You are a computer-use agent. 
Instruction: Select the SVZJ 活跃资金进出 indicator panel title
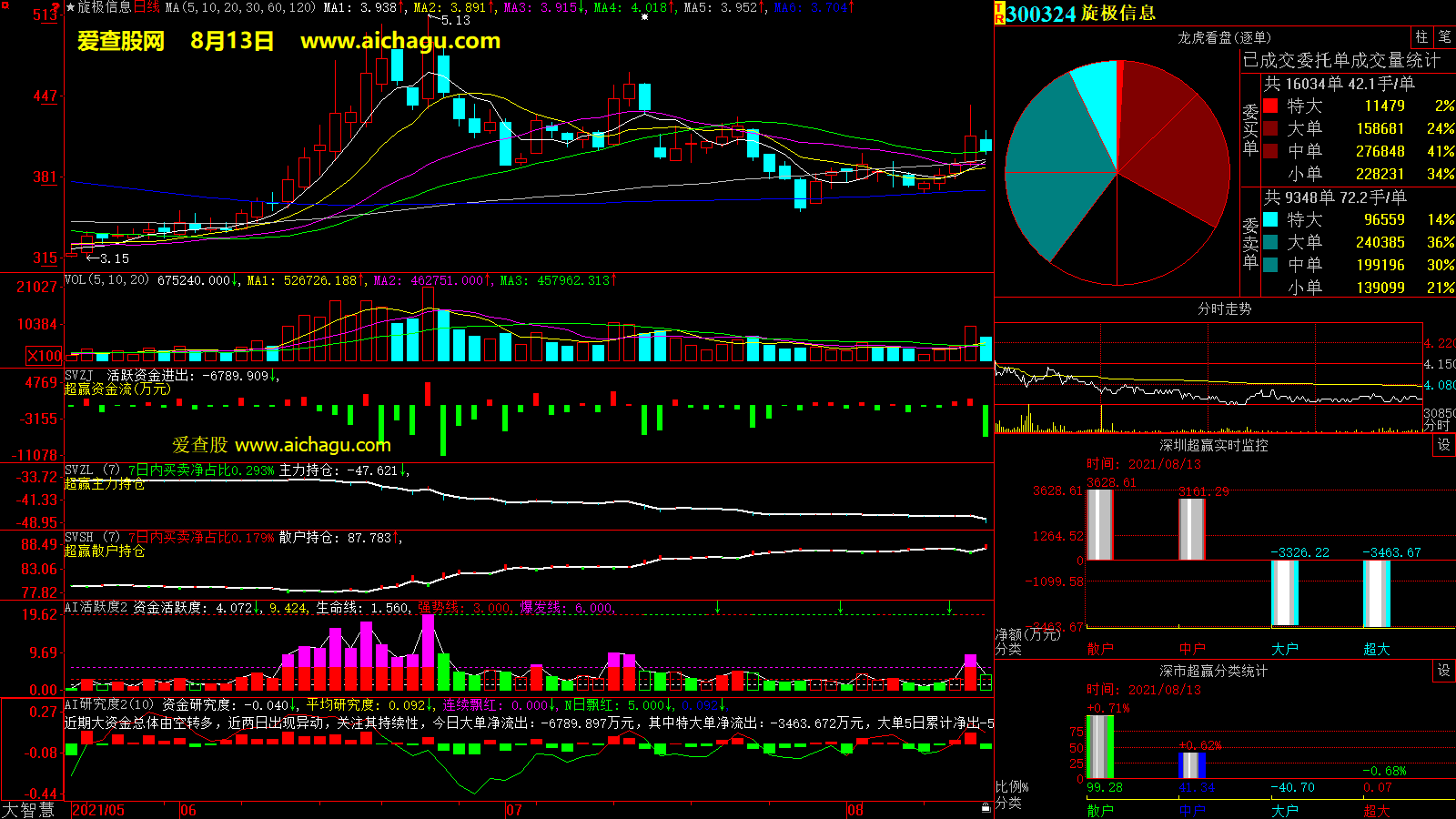127,375
